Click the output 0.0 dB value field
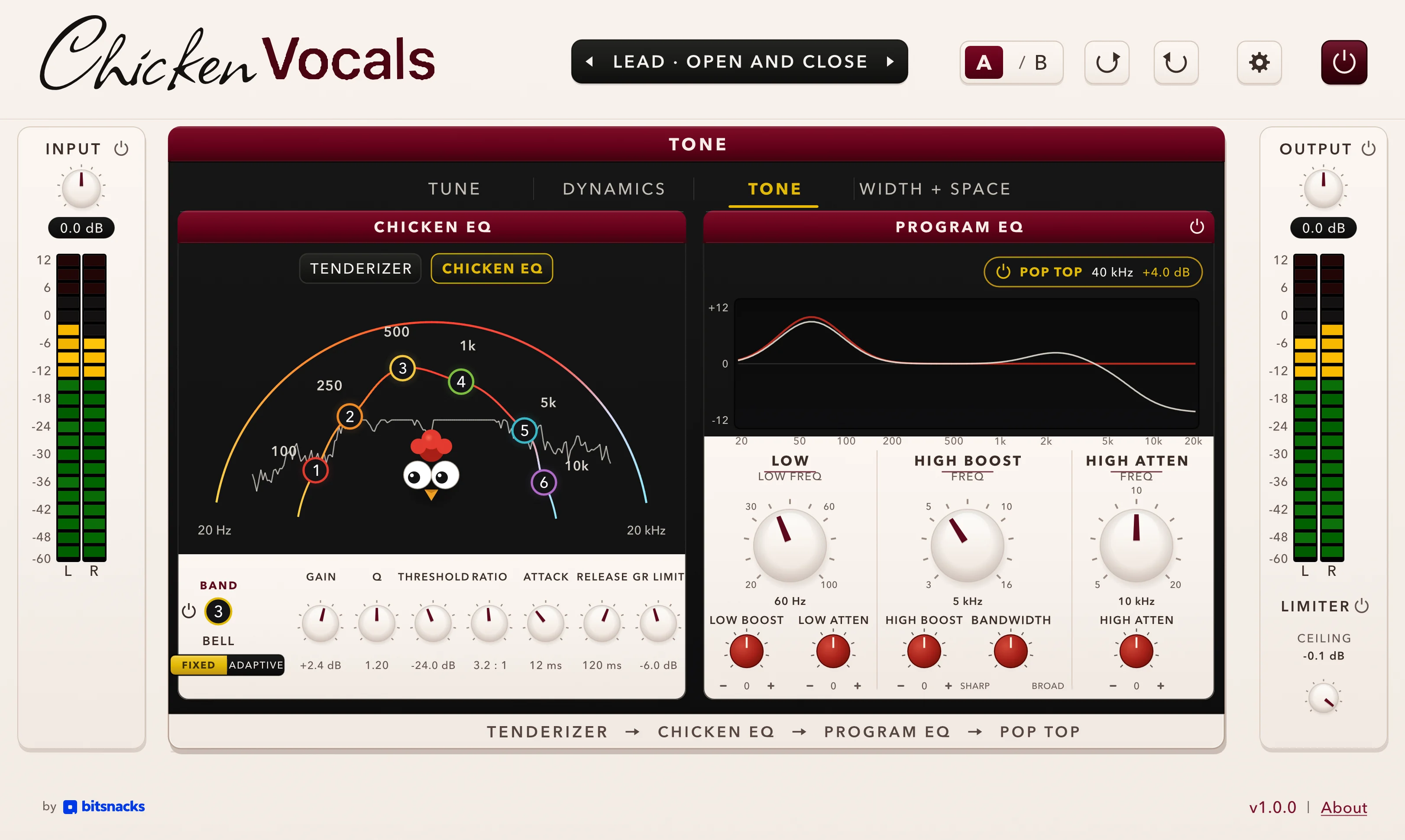Image resolution: width=1405 pixels, height=840 pixels. point(1324,228)
